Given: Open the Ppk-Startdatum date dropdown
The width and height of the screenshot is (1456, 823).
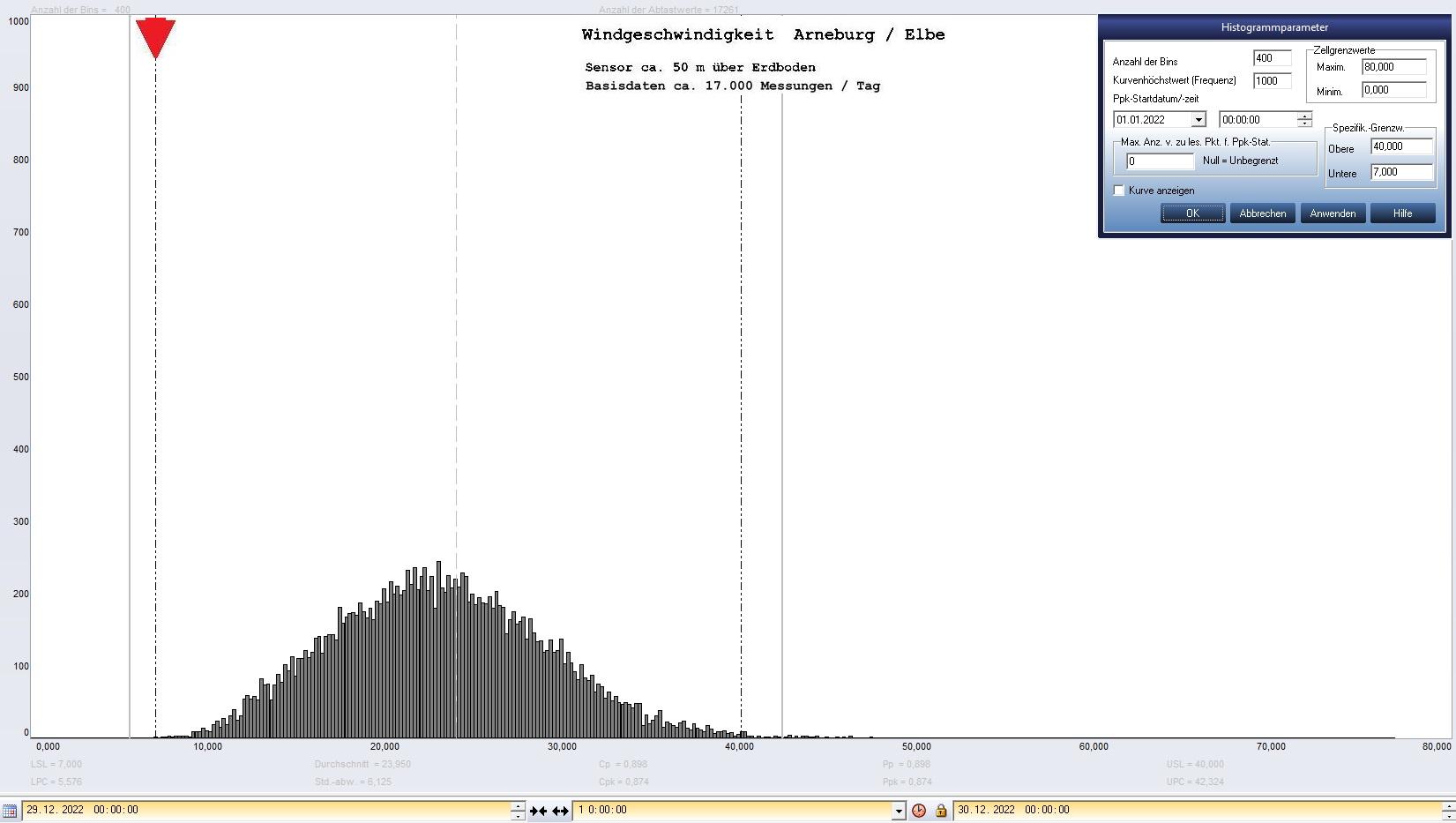Looking at the screenshot, I should (x=1198, y=120).
